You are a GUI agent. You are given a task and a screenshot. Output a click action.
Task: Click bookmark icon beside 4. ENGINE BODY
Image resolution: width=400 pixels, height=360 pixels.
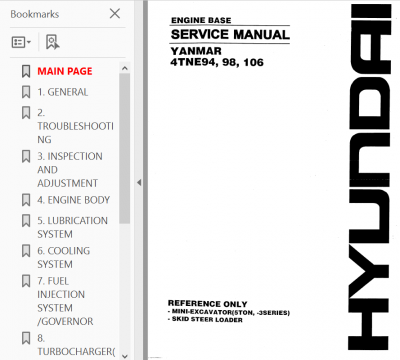click(x=26, y=200)
